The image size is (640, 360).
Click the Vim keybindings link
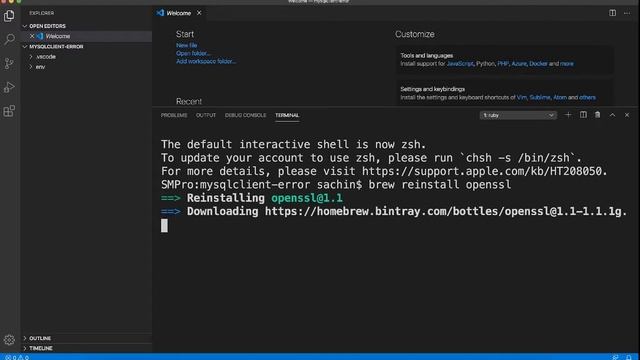coord(522,98)
